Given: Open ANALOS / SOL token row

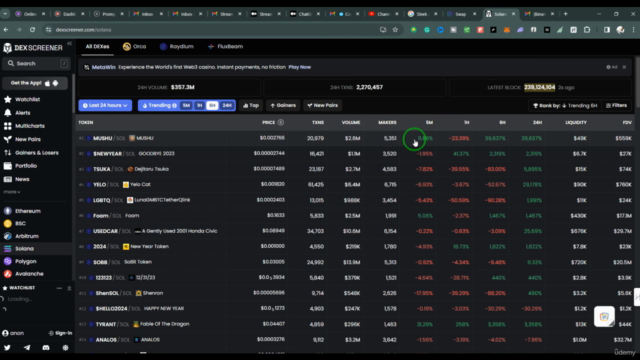Looking at the screenshot, I should [x=355, y=340].
